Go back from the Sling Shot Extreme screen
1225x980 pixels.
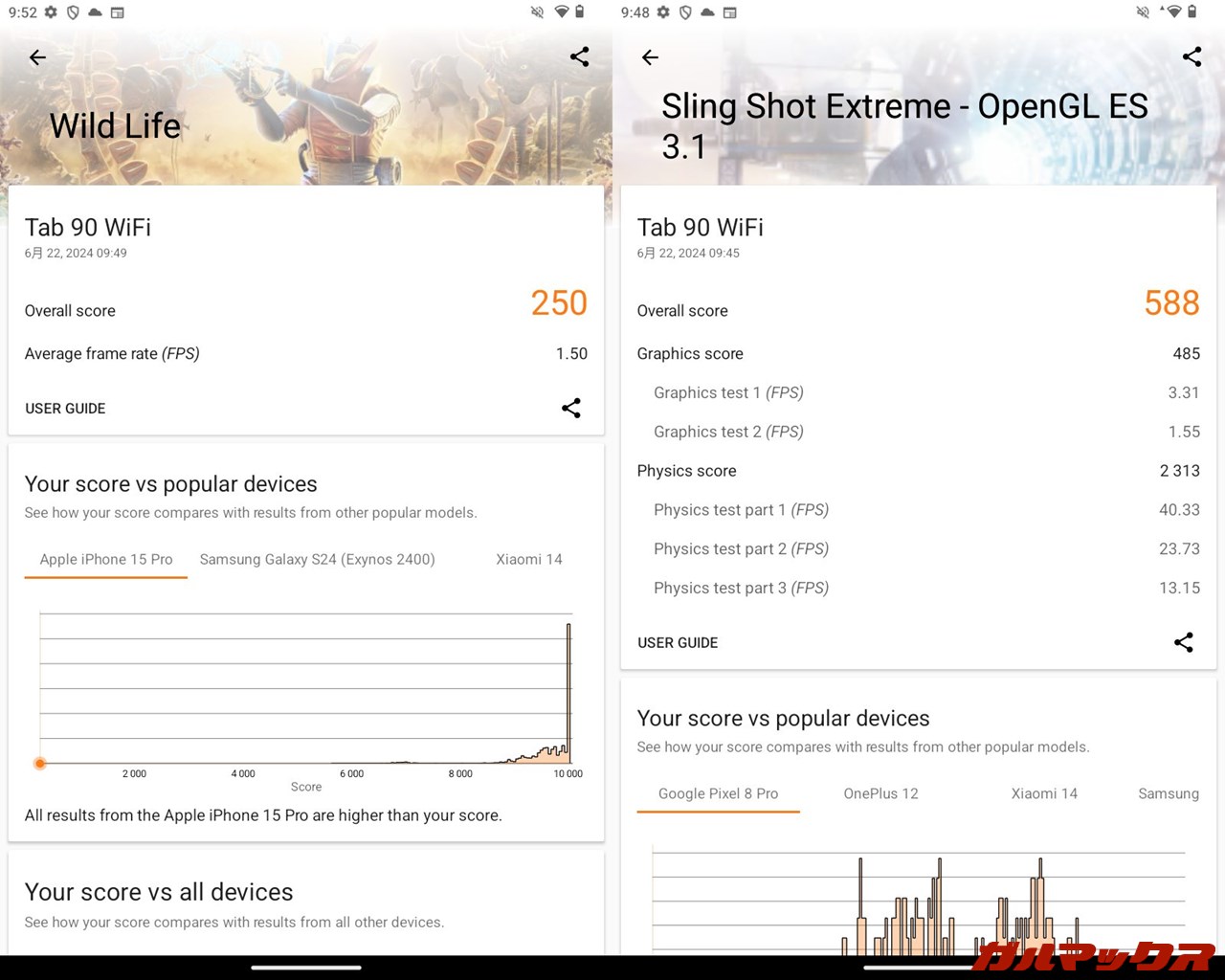coord(650,57)
